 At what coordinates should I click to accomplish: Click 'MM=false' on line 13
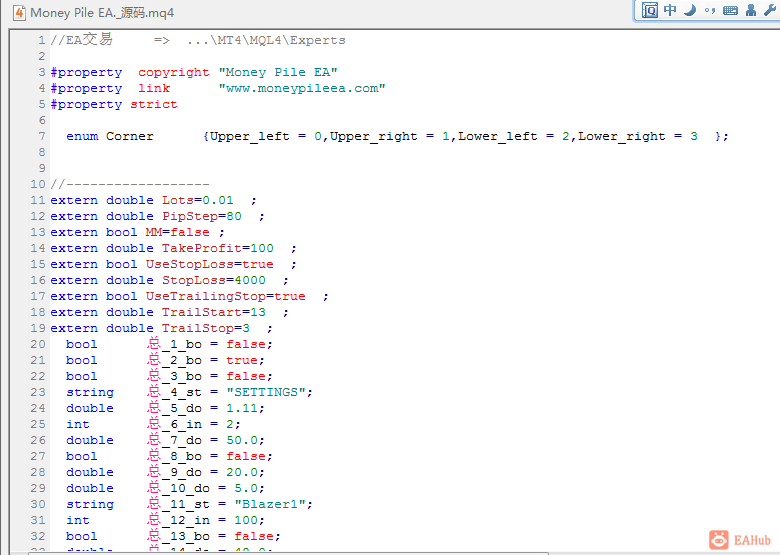[178, 232]
